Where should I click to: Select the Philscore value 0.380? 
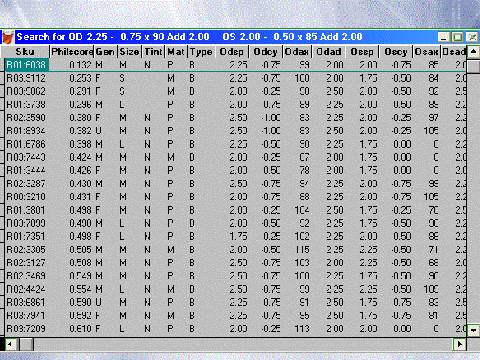pos(80,118)
